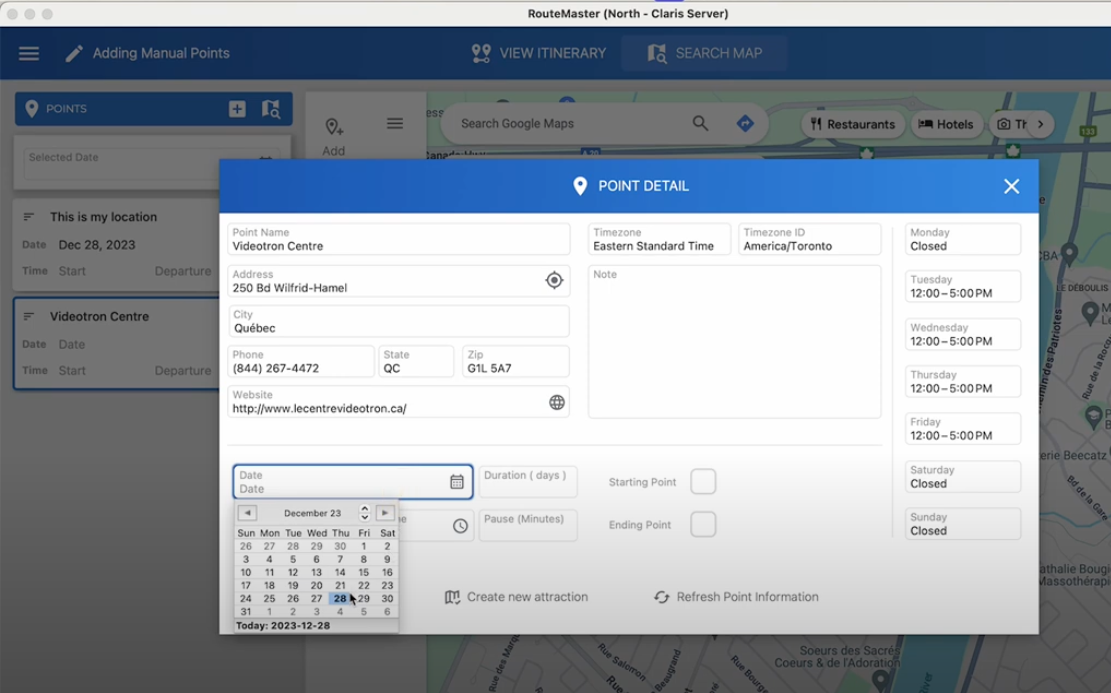Click the State field QC
Viewport: 1111px width, 693px height.
point(416,361)
